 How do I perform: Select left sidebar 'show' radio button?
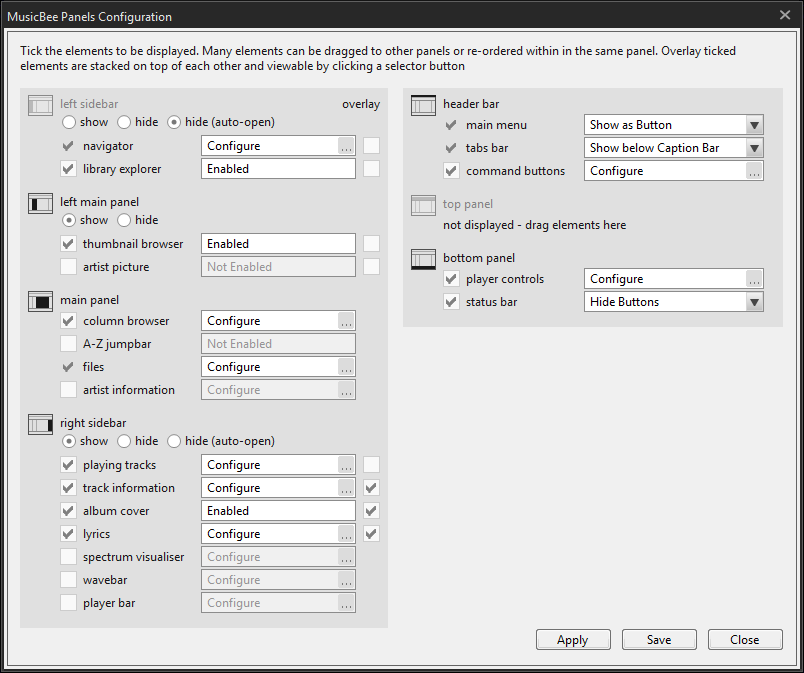click(69, 123)
